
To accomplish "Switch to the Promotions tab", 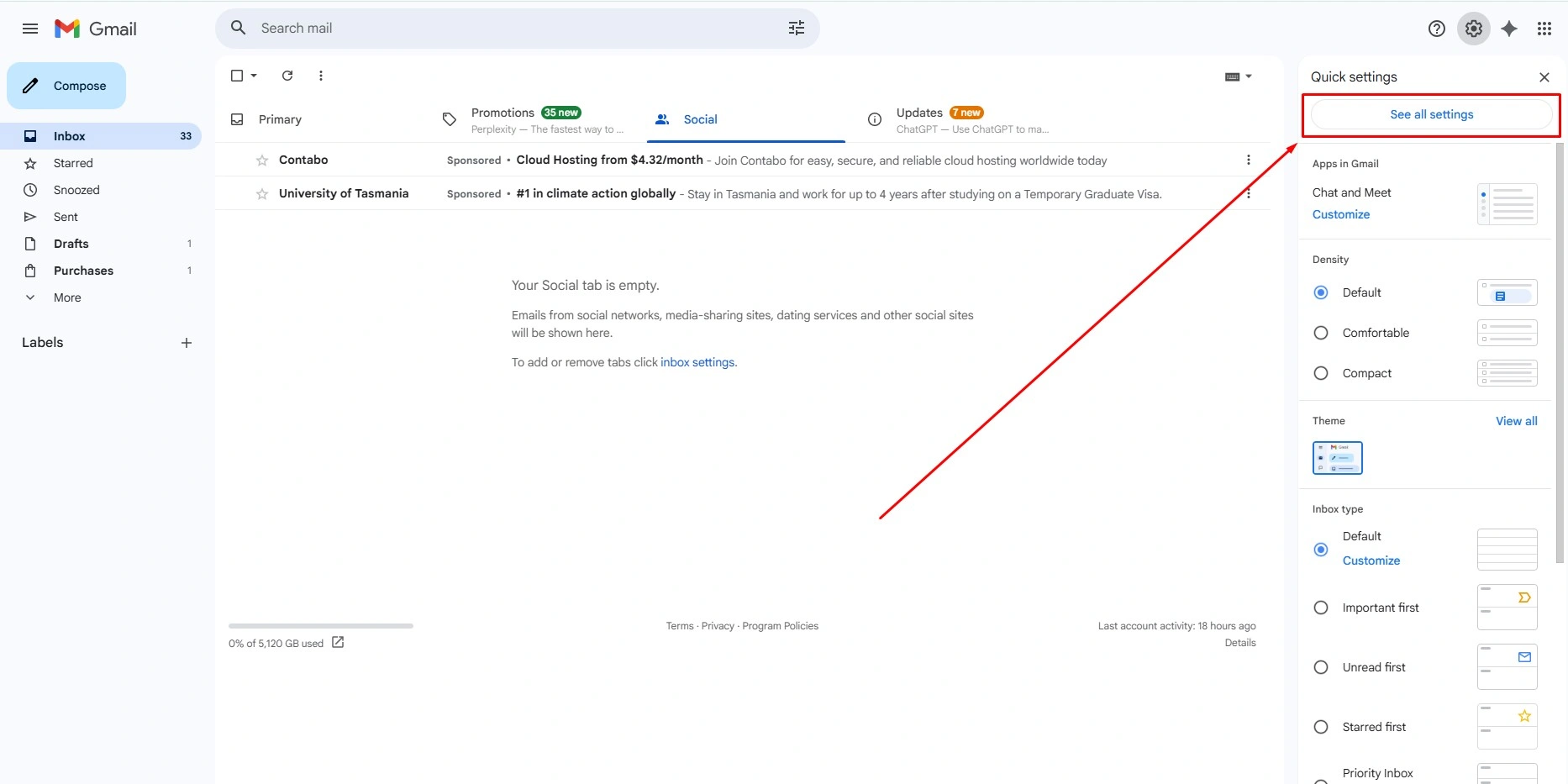I will [x=538, y=119].
